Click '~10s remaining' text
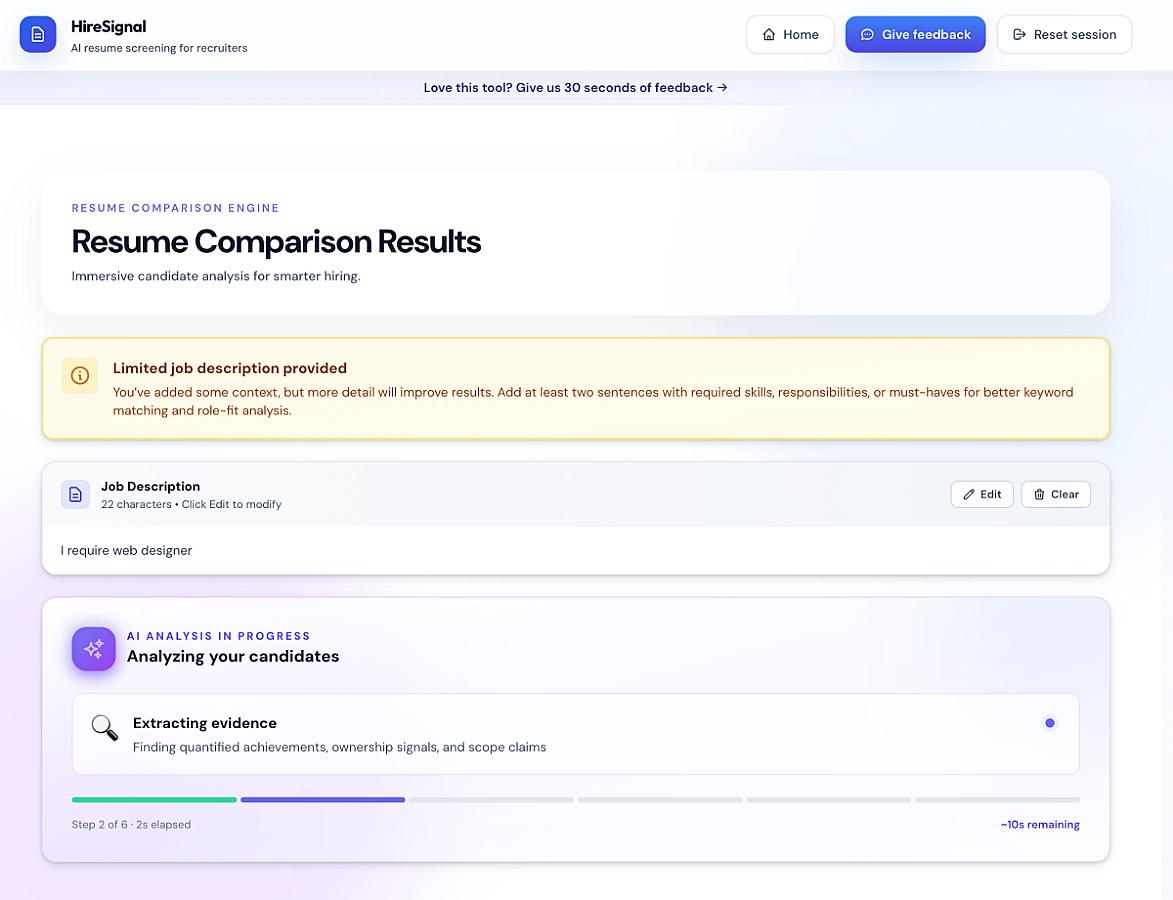1173x900 pixels. click(x=1040, y=824)
